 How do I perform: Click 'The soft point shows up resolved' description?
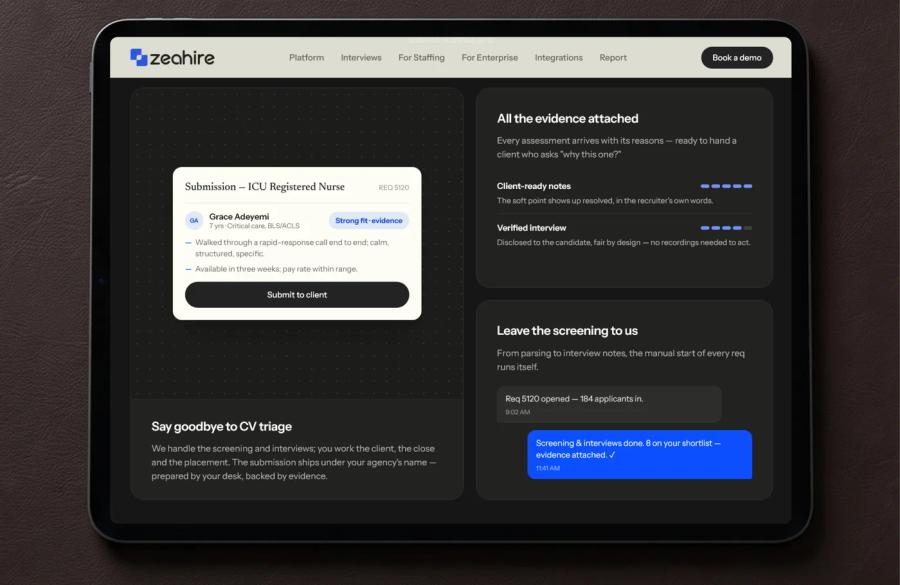coord(605,201)
